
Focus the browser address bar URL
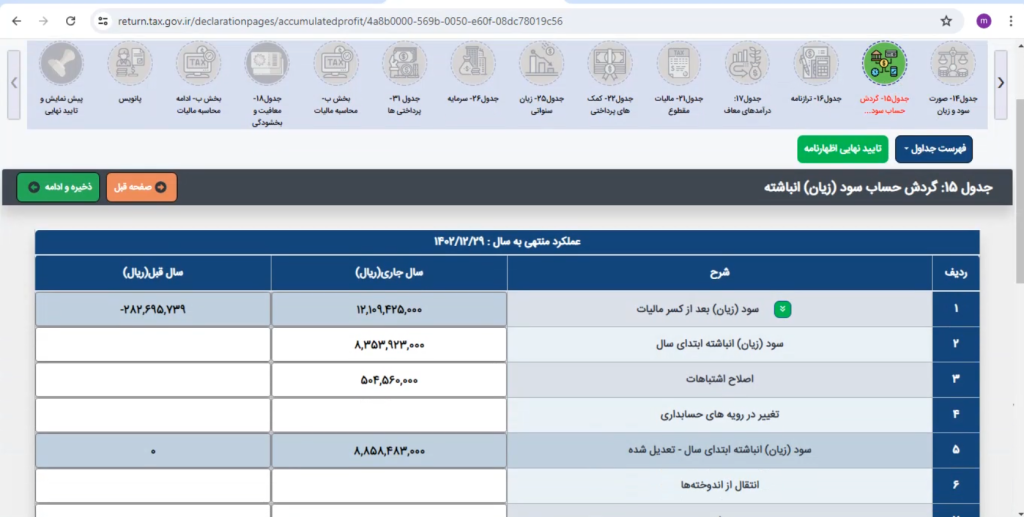pyautogui.click(x=340, y=21)
